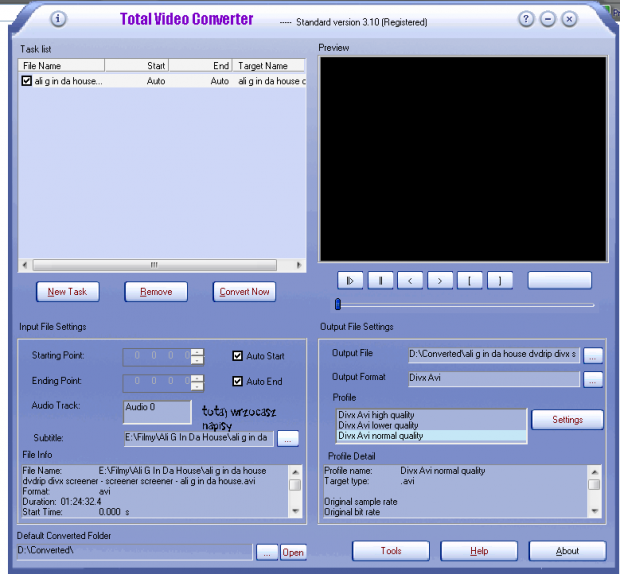The height and width of the screenshot is (574, 620).
Task: Click the question mark help icon
Action: point(526,19)
